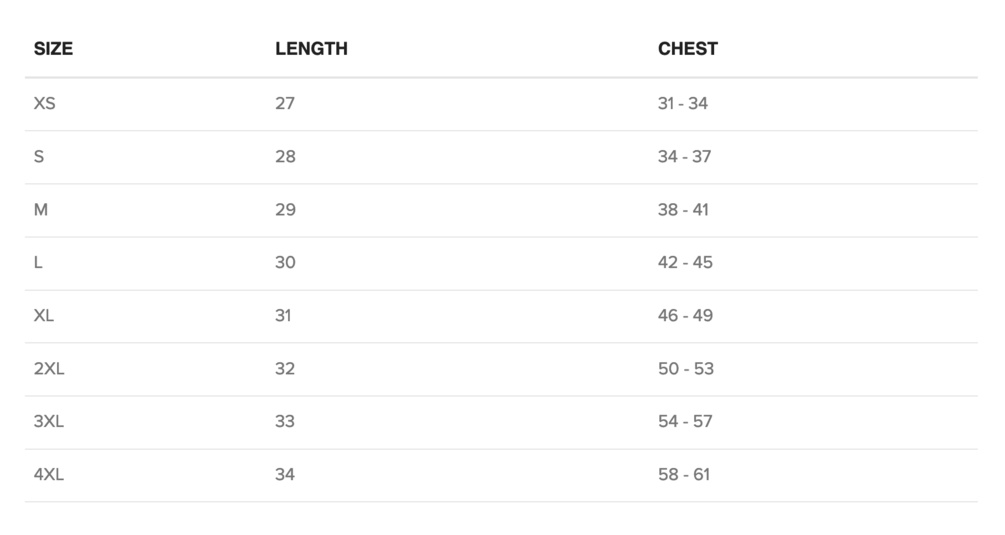The image size is (1005, 535).
Task: Select the 4XL size cell
Action: [49, 474]
